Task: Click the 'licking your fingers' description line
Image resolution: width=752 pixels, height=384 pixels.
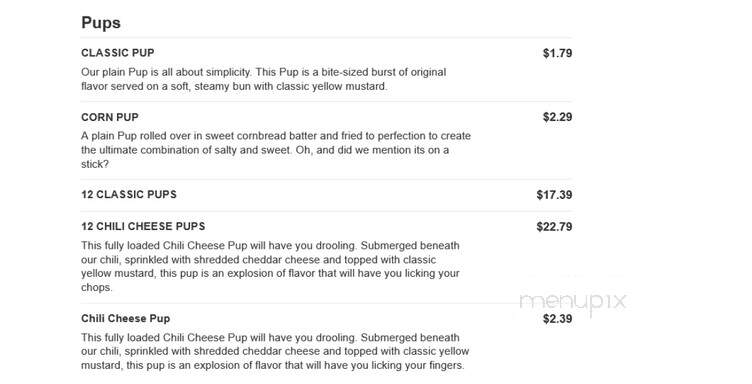Action: [x=273, y=365]
